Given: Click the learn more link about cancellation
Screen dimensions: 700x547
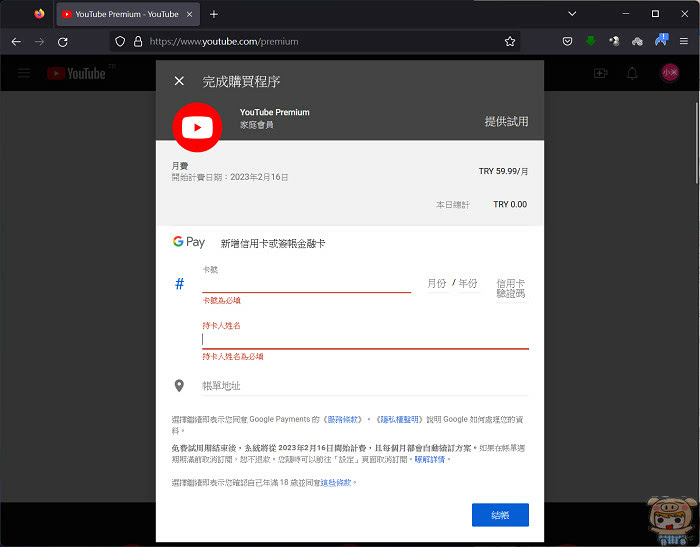Looking at the screenshot, I should pos(430,459).
